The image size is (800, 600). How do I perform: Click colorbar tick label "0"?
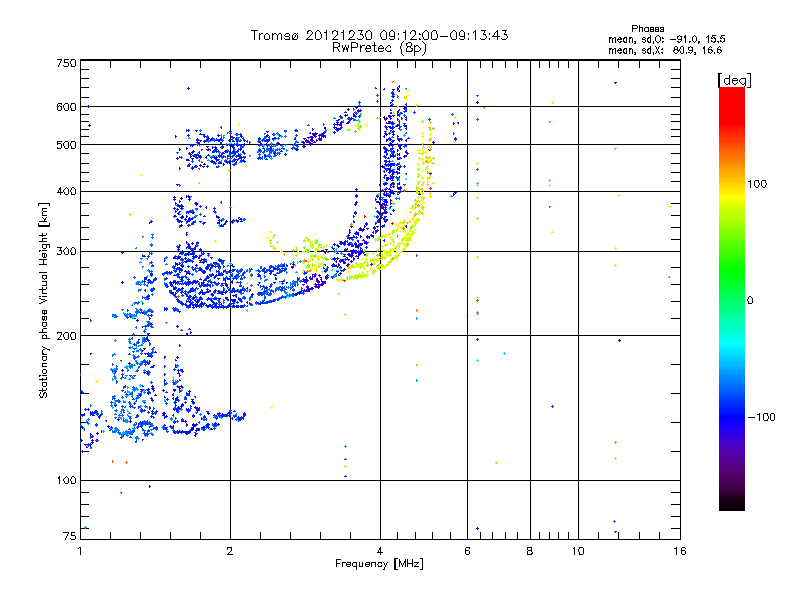click(x=750, y=301)
